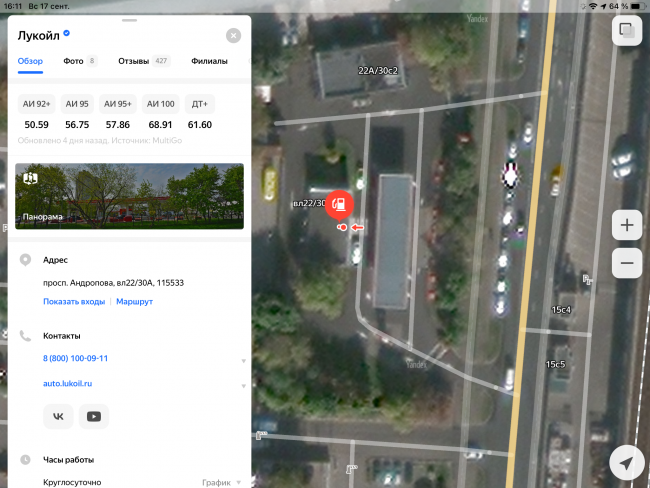Expand the phone number dropdown arrow
Image resolution: width=650 pixels, height=488 pixels.
tap(244, 361)
